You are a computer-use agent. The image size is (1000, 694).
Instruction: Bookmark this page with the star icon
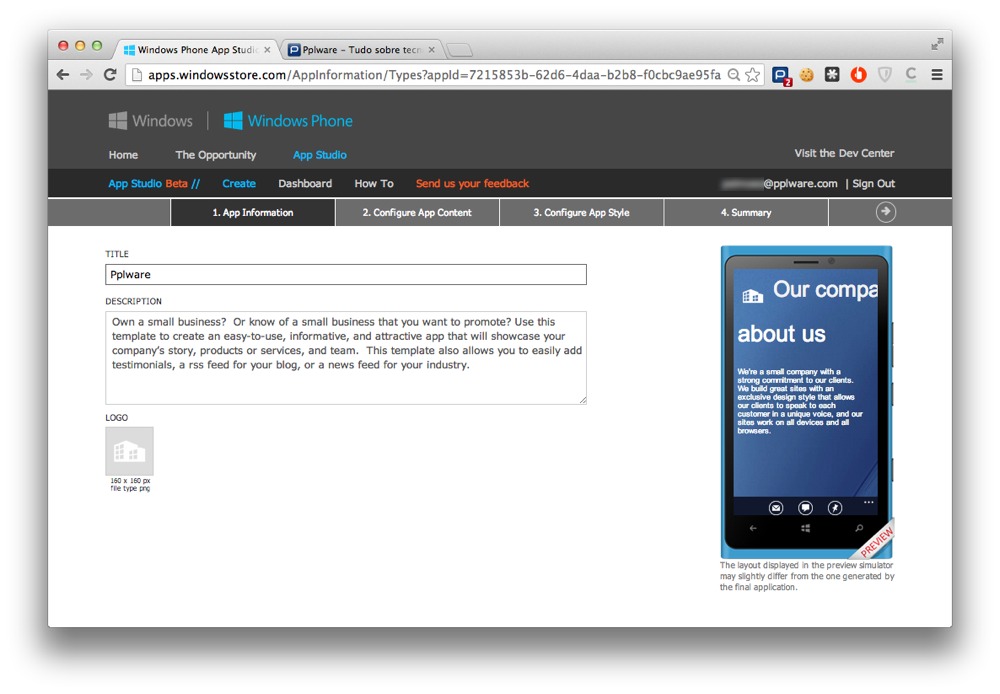753,75
